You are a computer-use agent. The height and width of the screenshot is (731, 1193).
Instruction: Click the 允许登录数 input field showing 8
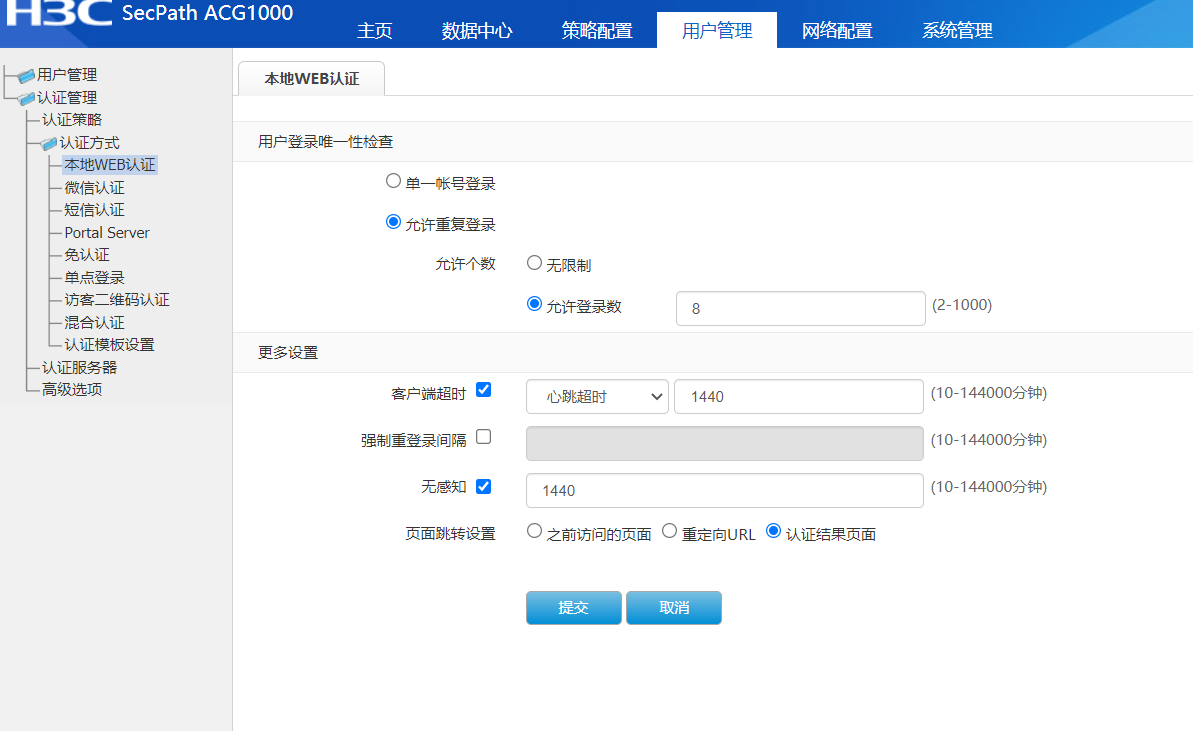(800, 309)
